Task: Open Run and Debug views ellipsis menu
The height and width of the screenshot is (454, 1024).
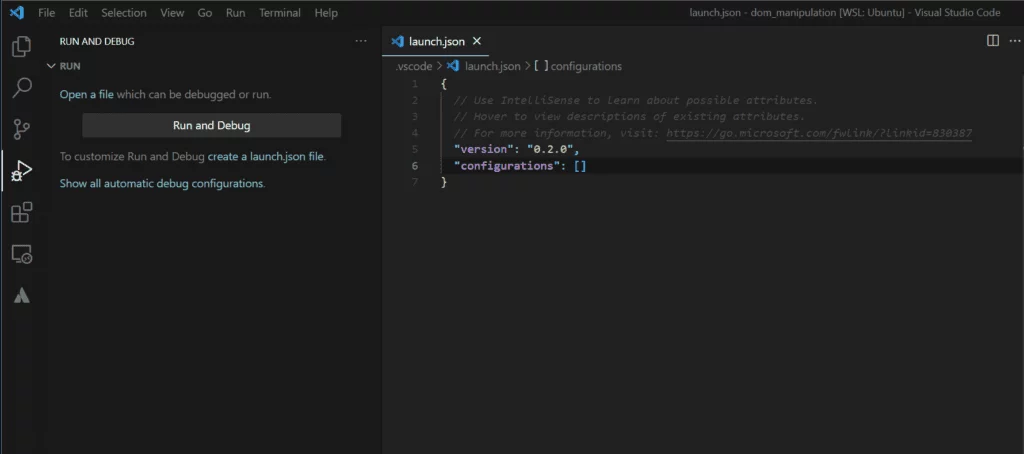Action: 361,41
